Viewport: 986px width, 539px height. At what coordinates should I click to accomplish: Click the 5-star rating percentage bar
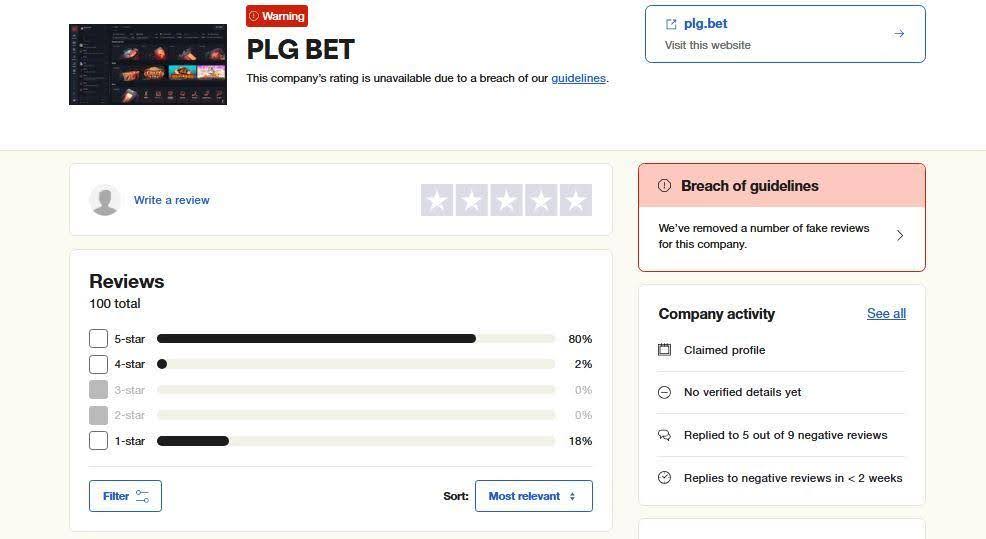(355, 339)
